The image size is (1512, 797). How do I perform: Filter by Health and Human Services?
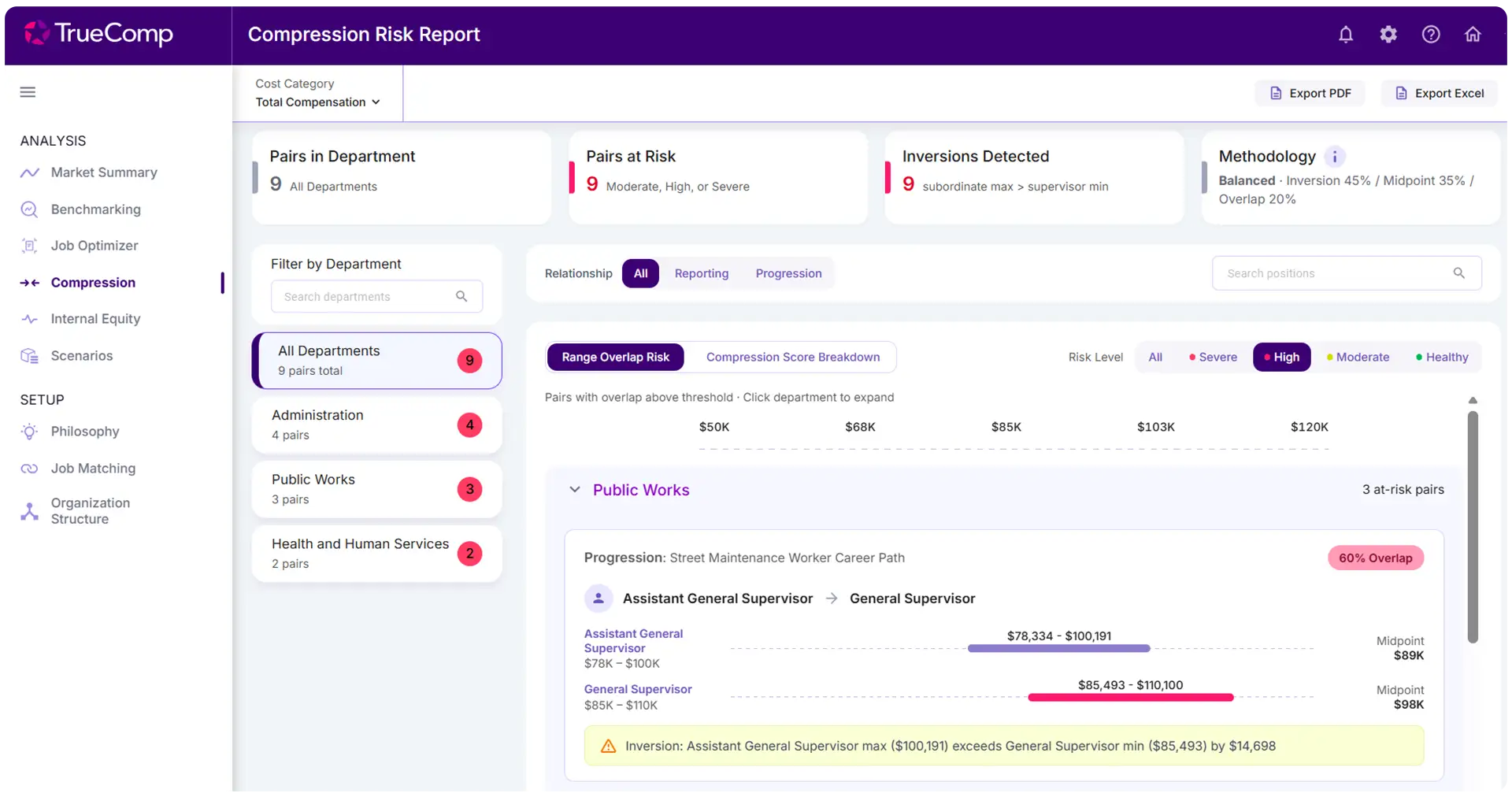pos(377,554)
